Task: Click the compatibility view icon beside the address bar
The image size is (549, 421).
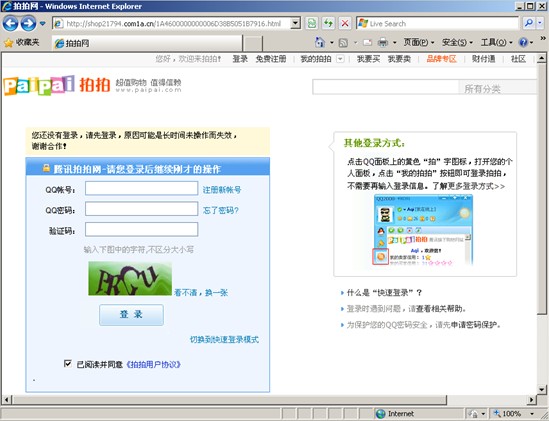Action: [311, 23]
